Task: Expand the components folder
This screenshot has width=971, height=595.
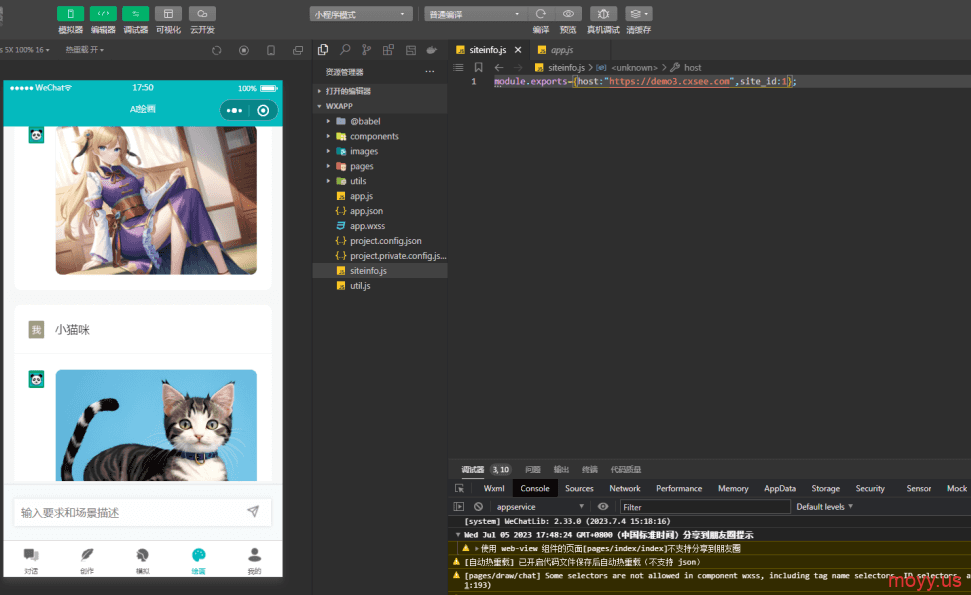Action: (380, 136)
